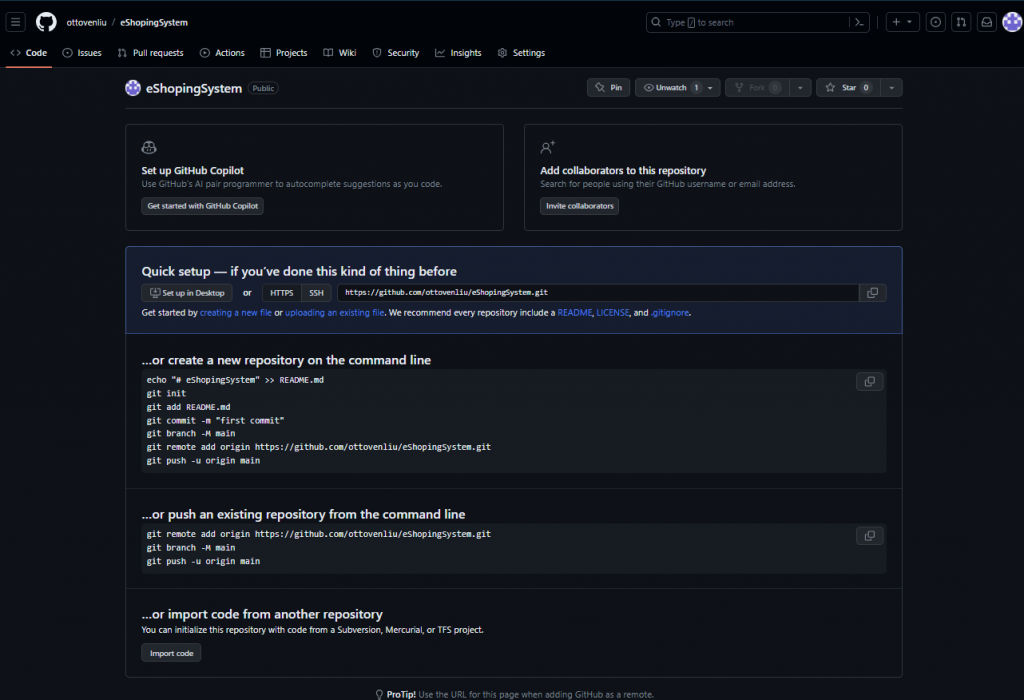Viewport: 1024px width, 700px height.
Task: Open the issues icon in top header
Action: coord(935,22)
